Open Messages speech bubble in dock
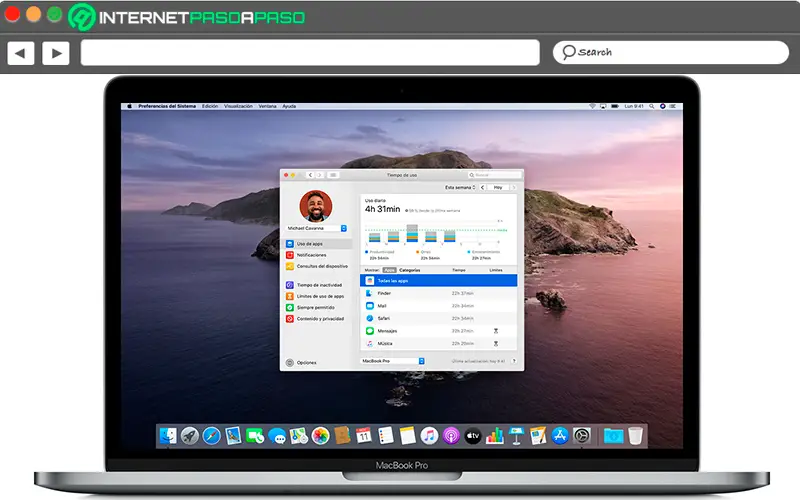The height and width of the screenshot is (500, 800). tap(277, 436)
